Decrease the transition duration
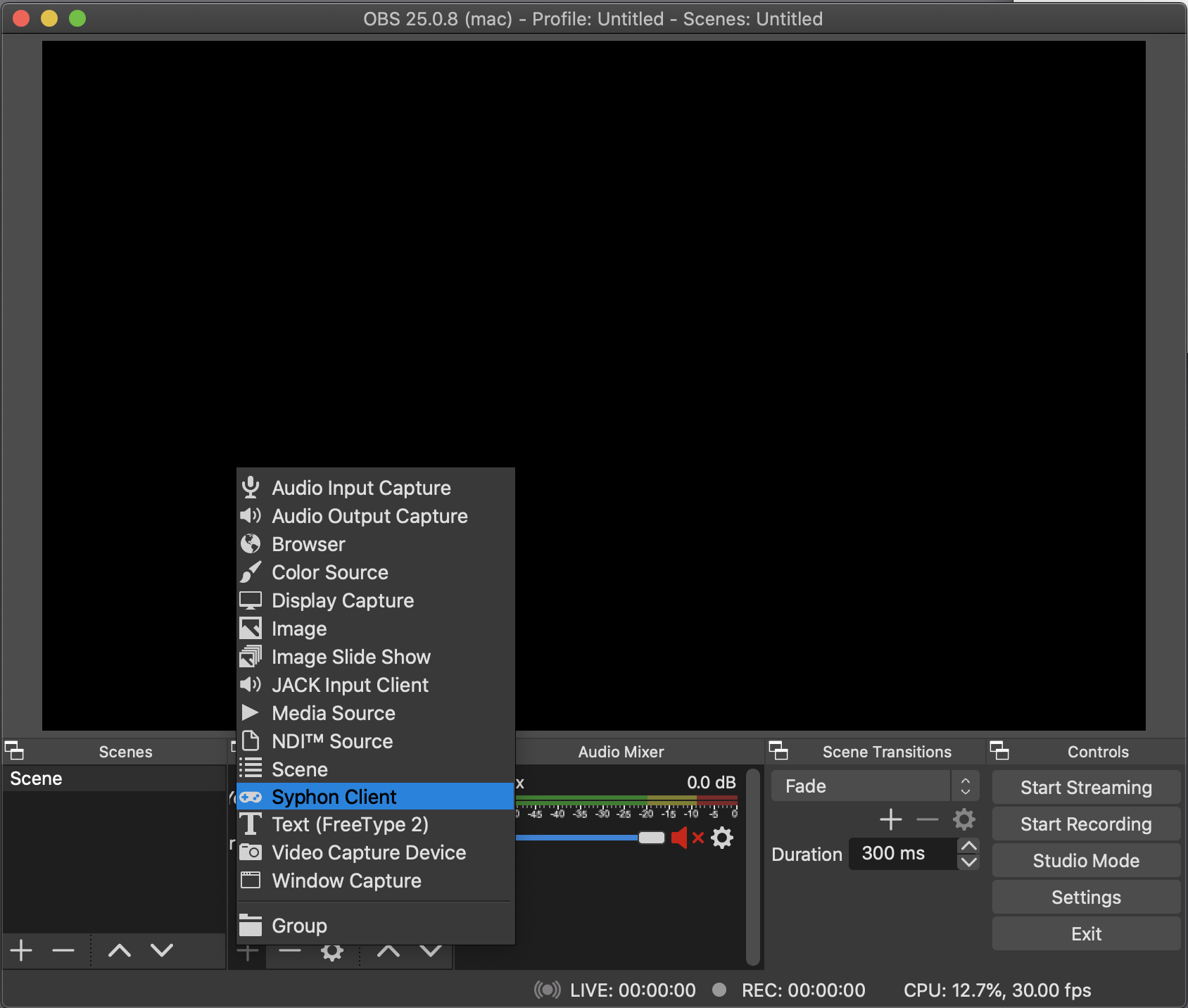 (x=969, y=862)
